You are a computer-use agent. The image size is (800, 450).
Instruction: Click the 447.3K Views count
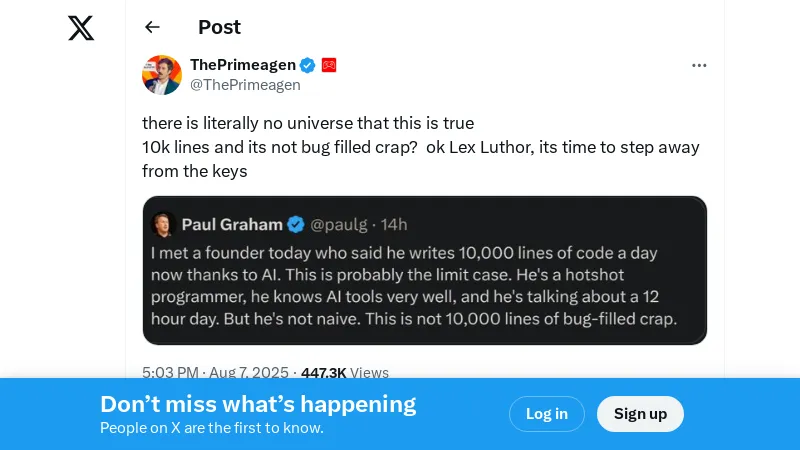point(345,372)
